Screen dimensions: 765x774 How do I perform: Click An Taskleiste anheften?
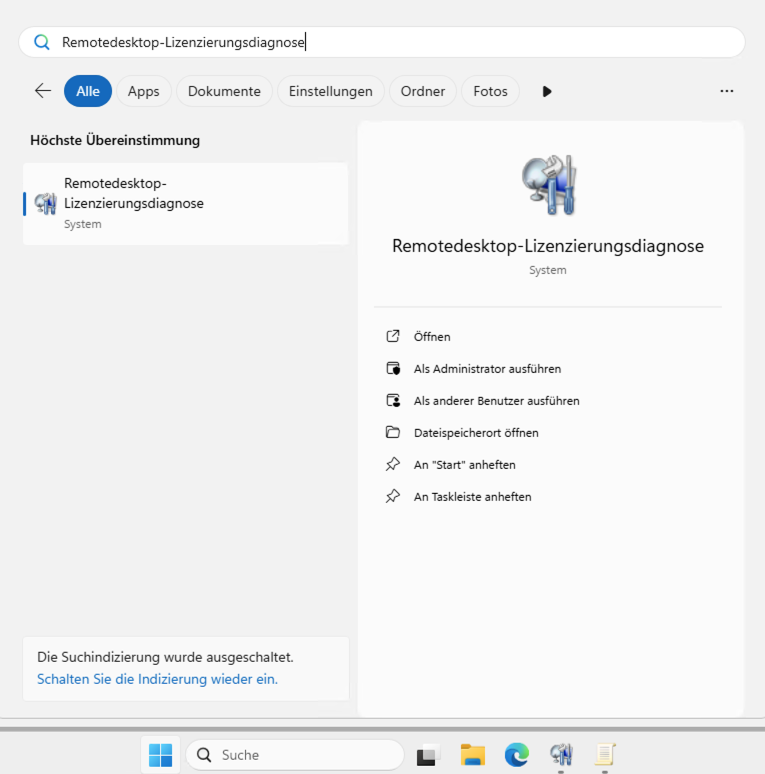(x=472, y=497)
